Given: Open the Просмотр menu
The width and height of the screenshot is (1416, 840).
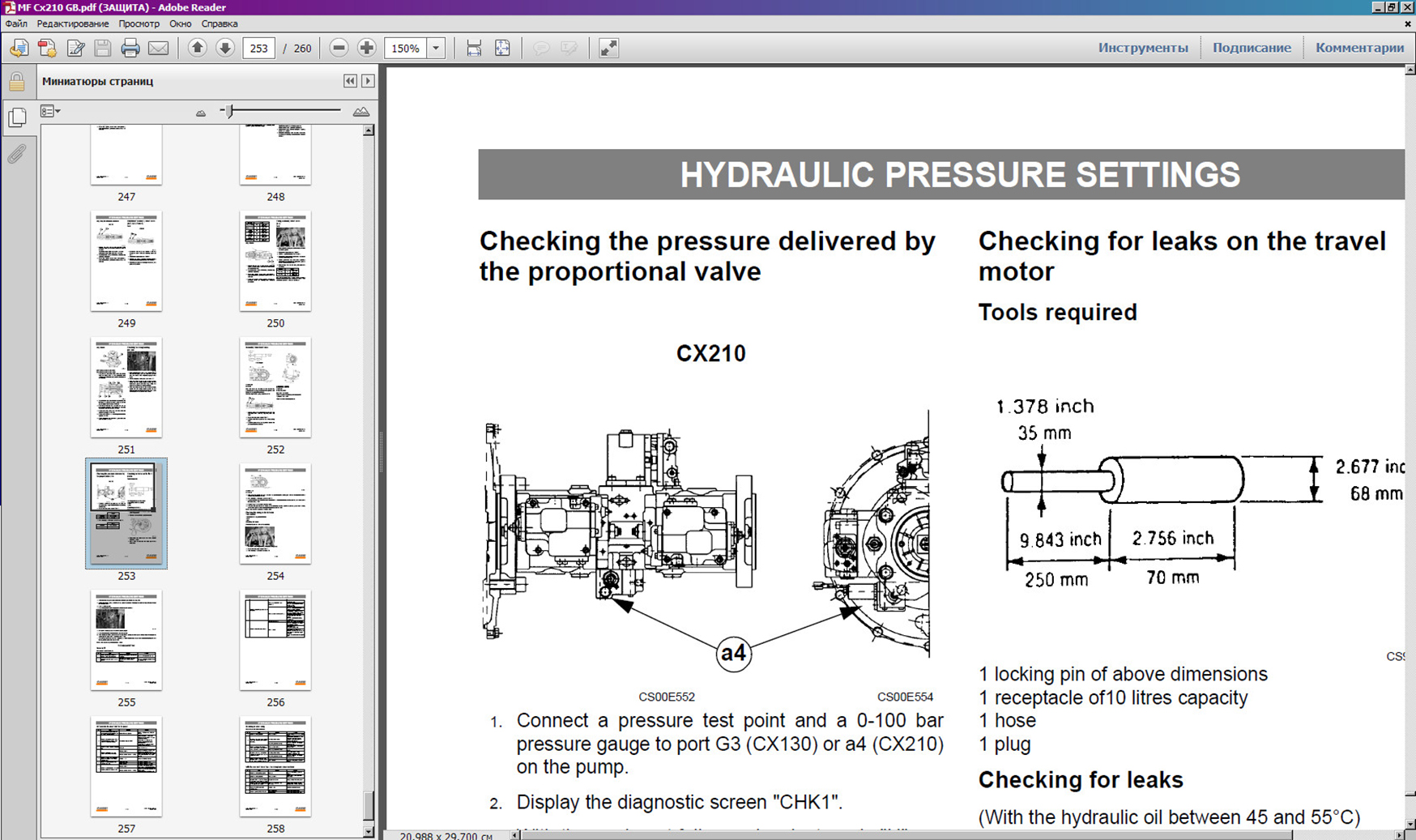Looking at the screenshot, I should [139, 24].
